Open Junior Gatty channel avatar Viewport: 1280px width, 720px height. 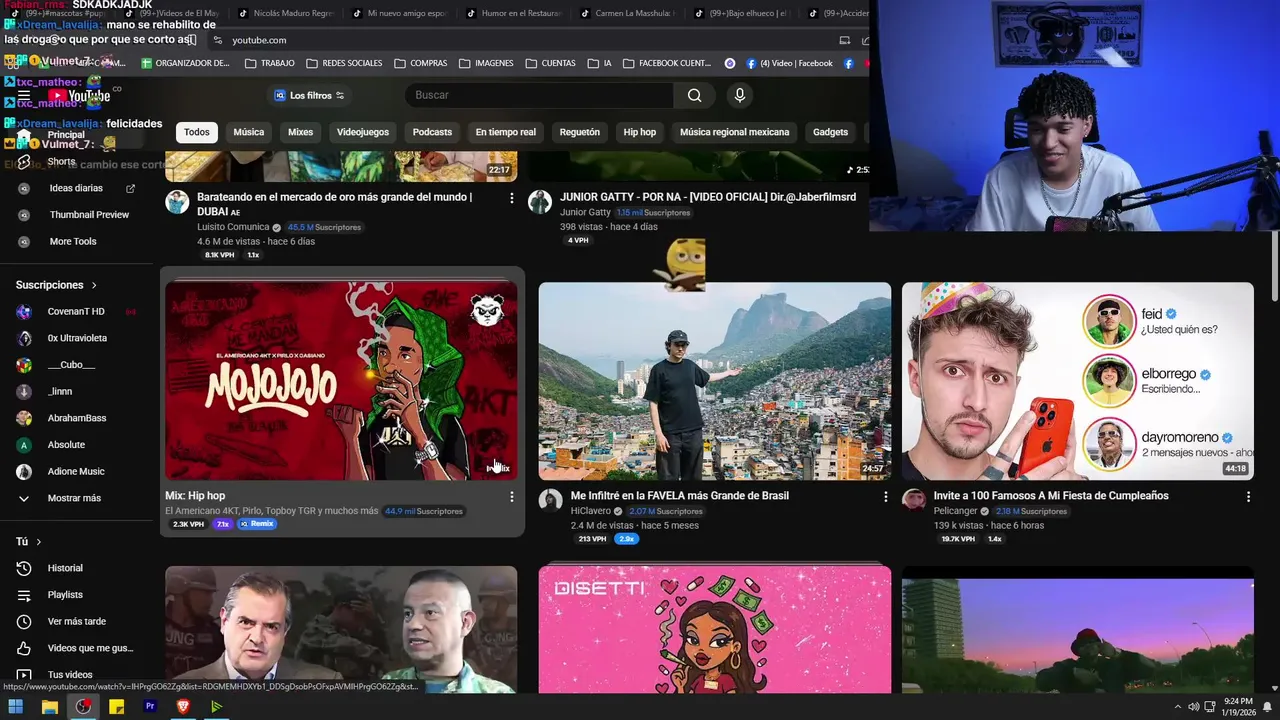tap(540, 202)
